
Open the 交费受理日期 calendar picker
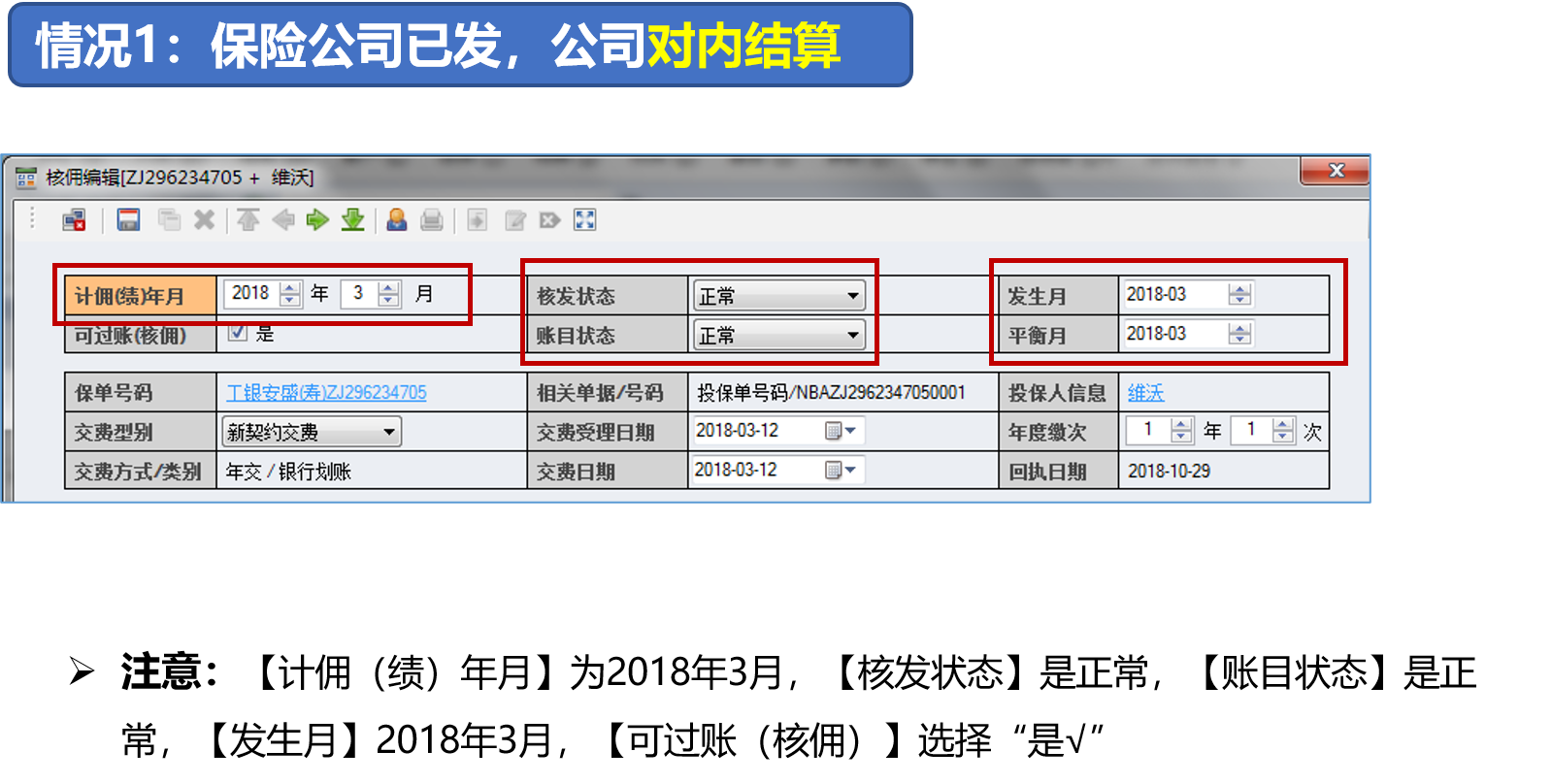coord(839,431)
